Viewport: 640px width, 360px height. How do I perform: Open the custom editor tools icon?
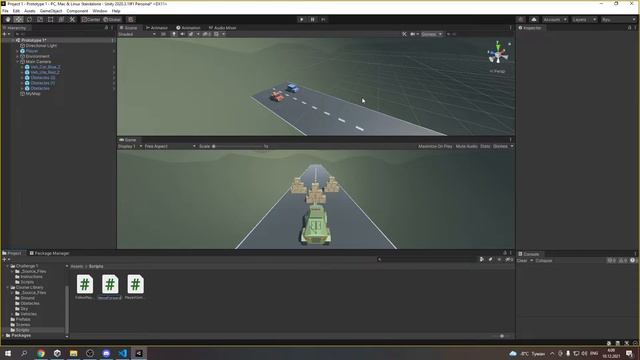click(x=72, y=20)
